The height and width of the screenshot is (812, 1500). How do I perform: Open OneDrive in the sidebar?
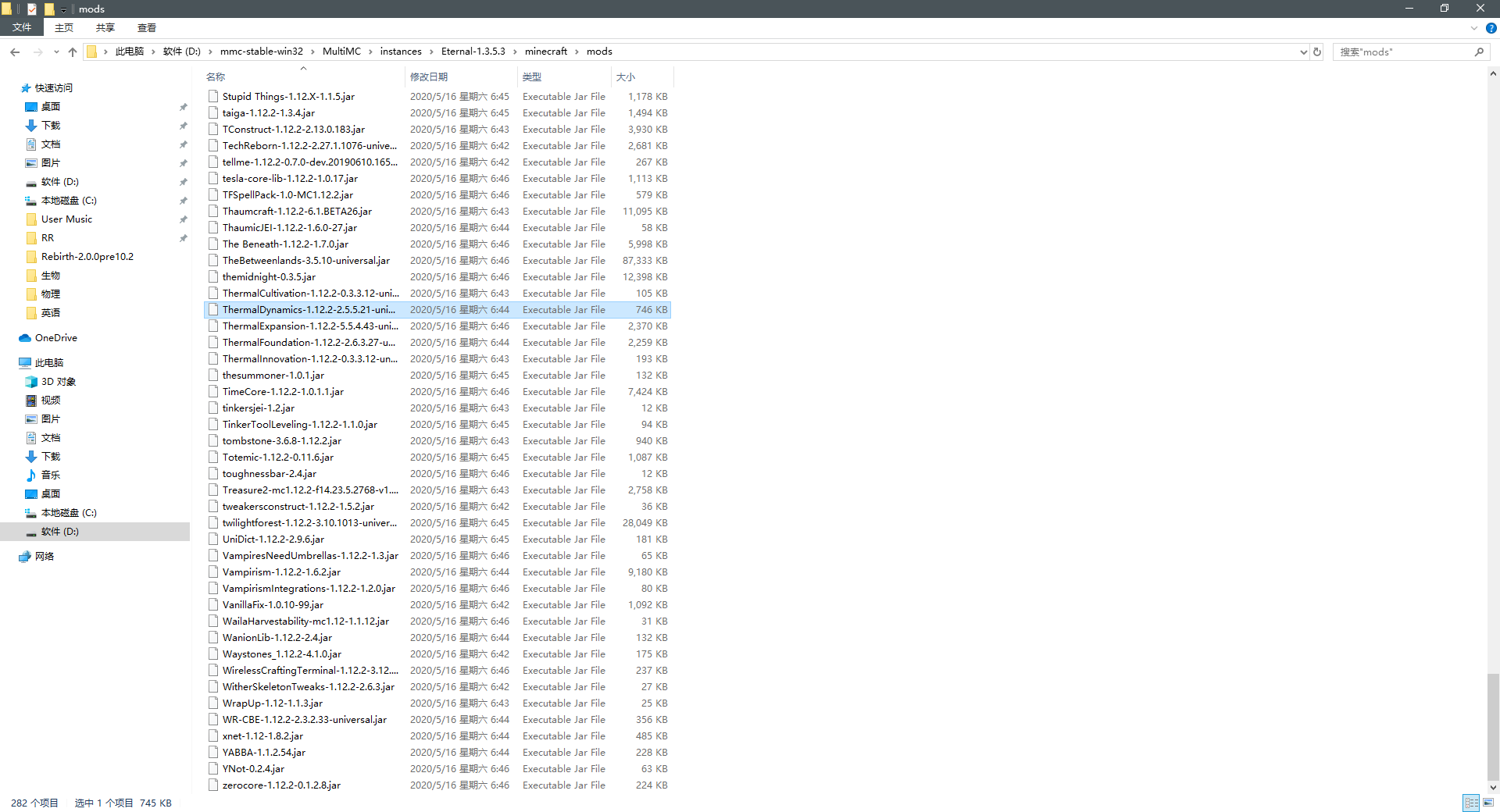(56, 338)
